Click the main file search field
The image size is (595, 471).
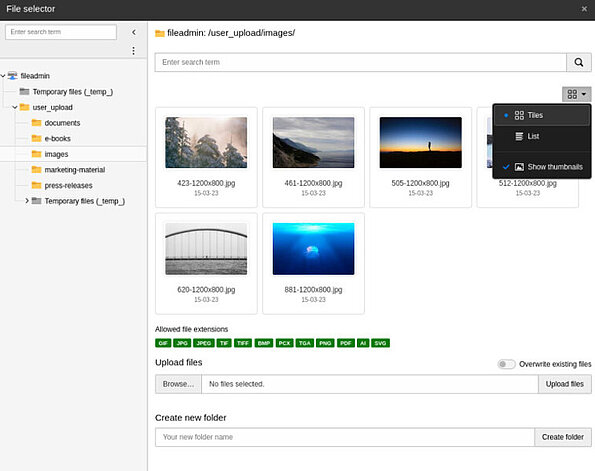[360, 62]
